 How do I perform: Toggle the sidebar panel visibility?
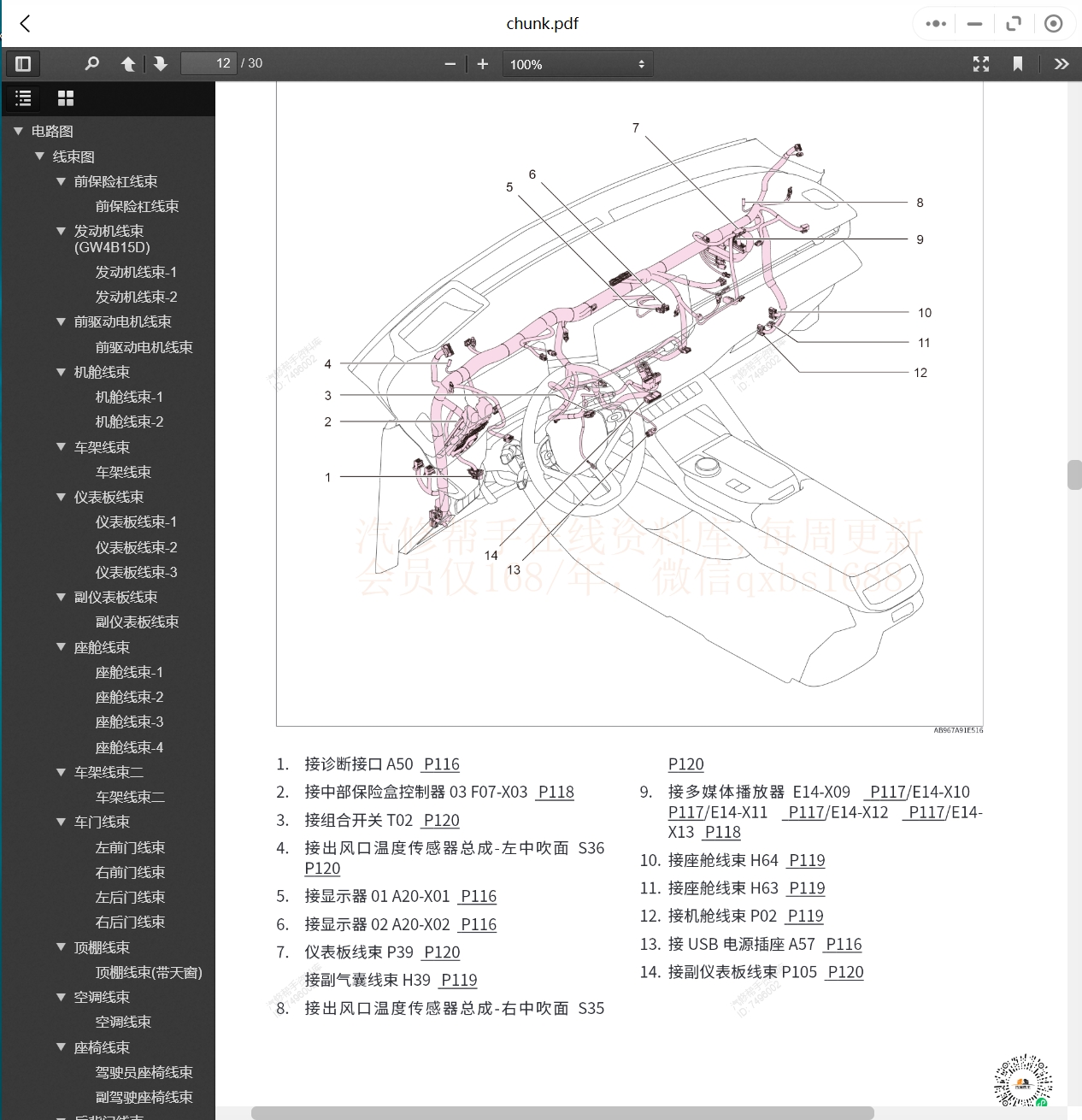coord(23,63)
